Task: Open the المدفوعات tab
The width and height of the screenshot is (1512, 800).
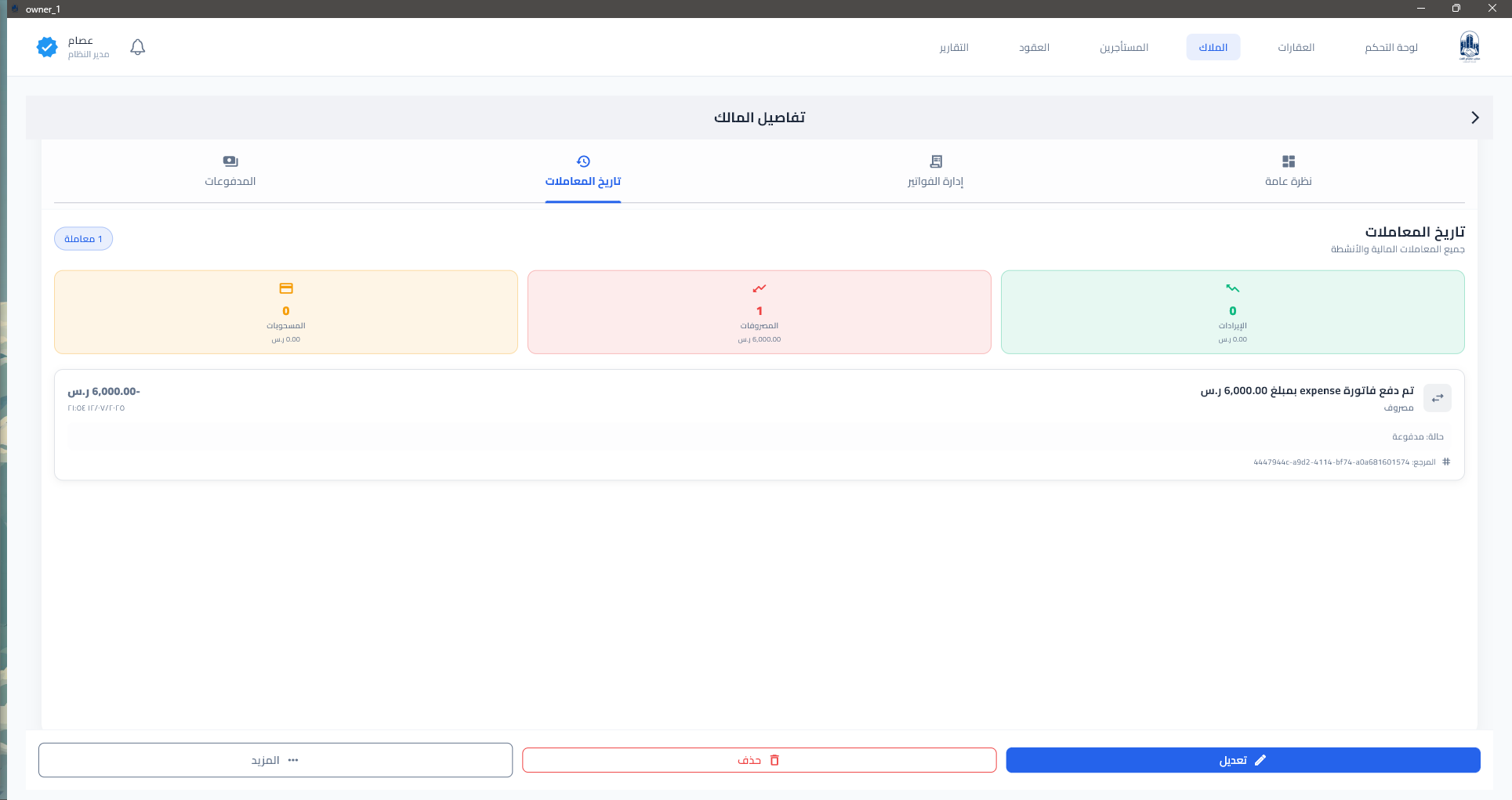Action: [230, 171]
